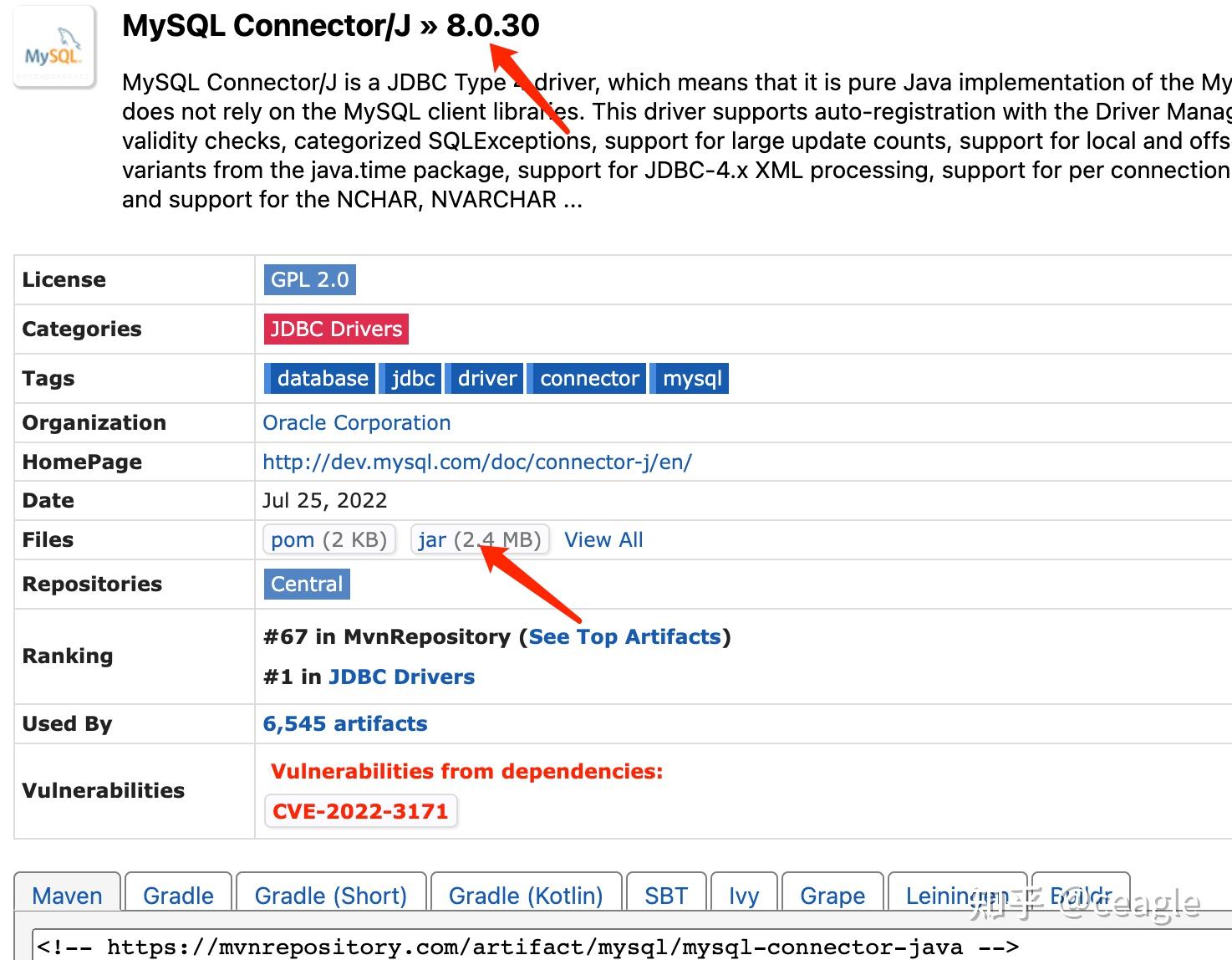
Task: Open the jdbc tag
Action: pyautogui.click(x=410, y=378)
